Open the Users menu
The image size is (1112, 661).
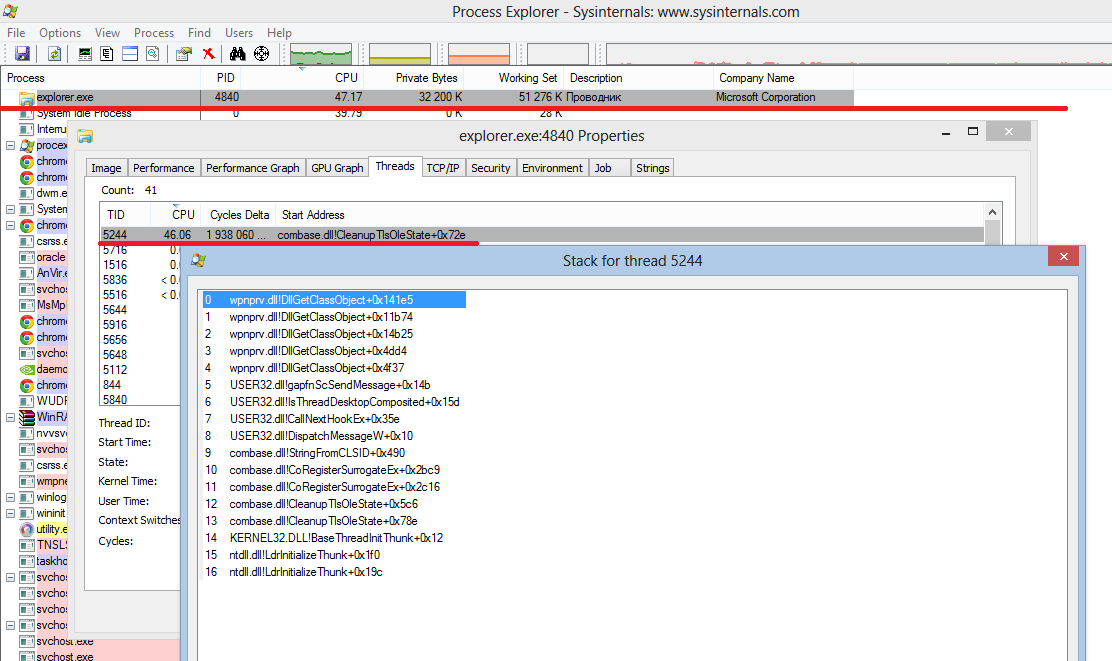tap(239, 33)
